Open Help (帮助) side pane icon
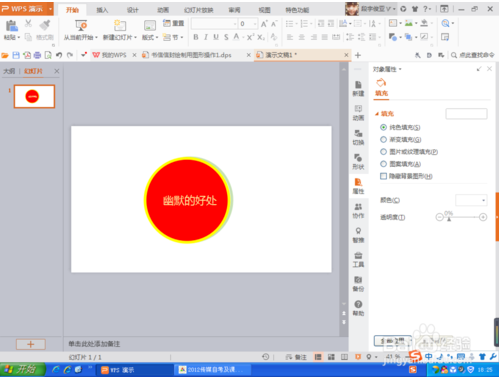The height and width of the screenshot is (377, 501). pyautogui.click(x=358, y=308)
